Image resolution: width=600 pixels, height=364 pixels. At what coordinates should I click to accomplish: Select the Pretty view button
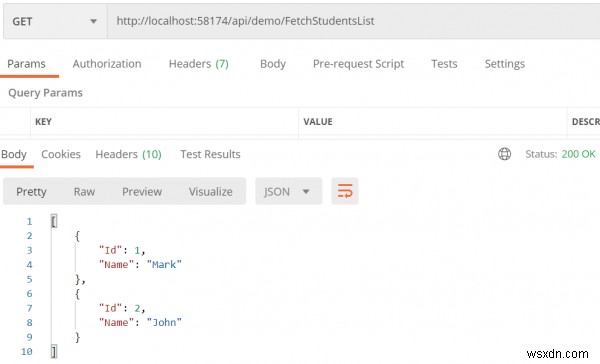[31, 191]
